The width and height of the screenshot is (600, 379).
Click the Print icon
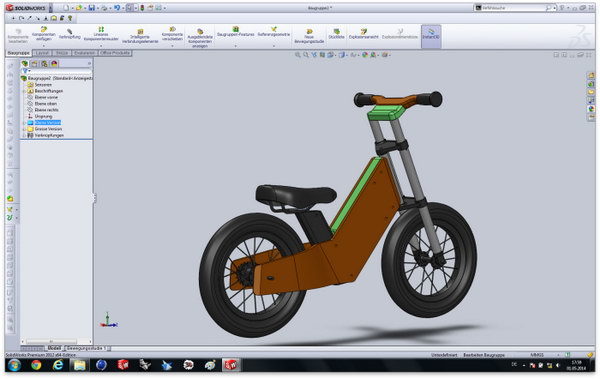tap(104, 8)
